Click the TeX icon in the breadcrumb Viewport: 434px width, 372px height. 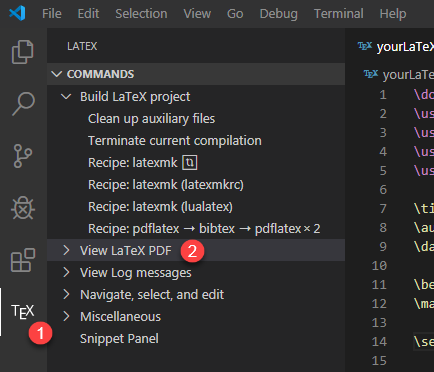pyautogui.click(x=371, y=74)
